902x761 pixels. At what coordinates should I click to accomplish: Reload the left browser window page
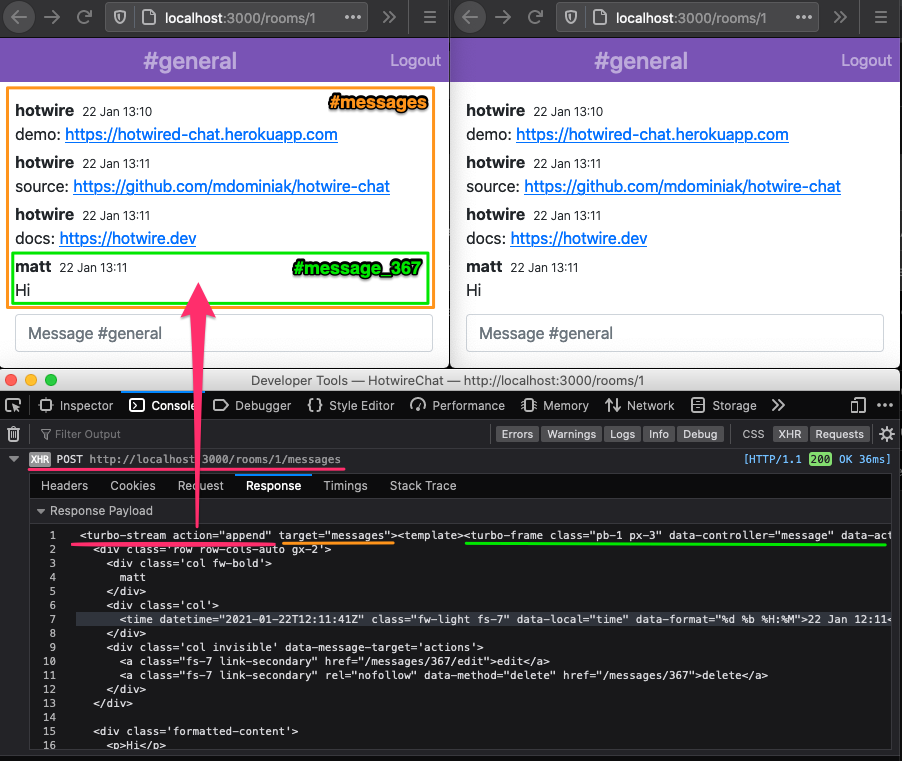(x=85, y=17)
